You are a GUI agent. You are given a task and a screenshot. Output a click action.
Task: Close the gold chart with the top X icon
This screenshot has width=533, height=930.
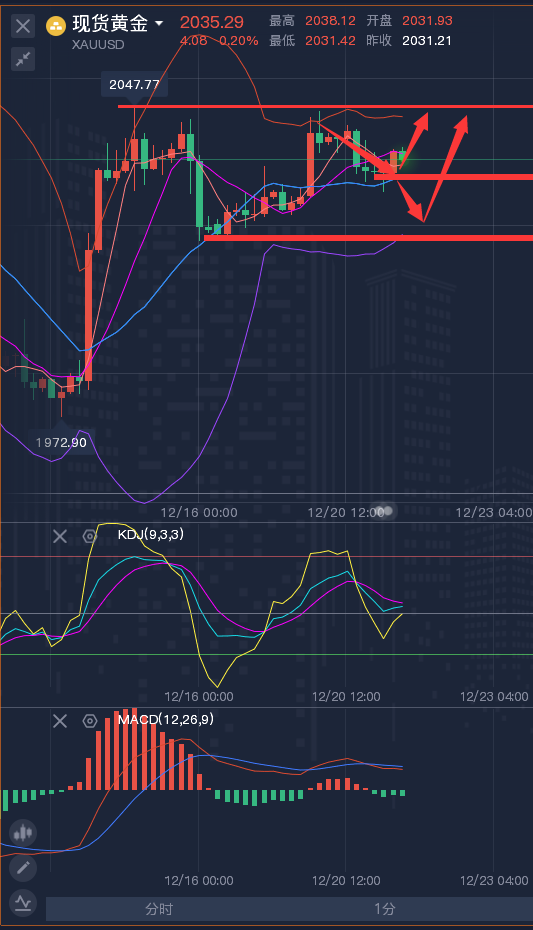click(23, 26)
